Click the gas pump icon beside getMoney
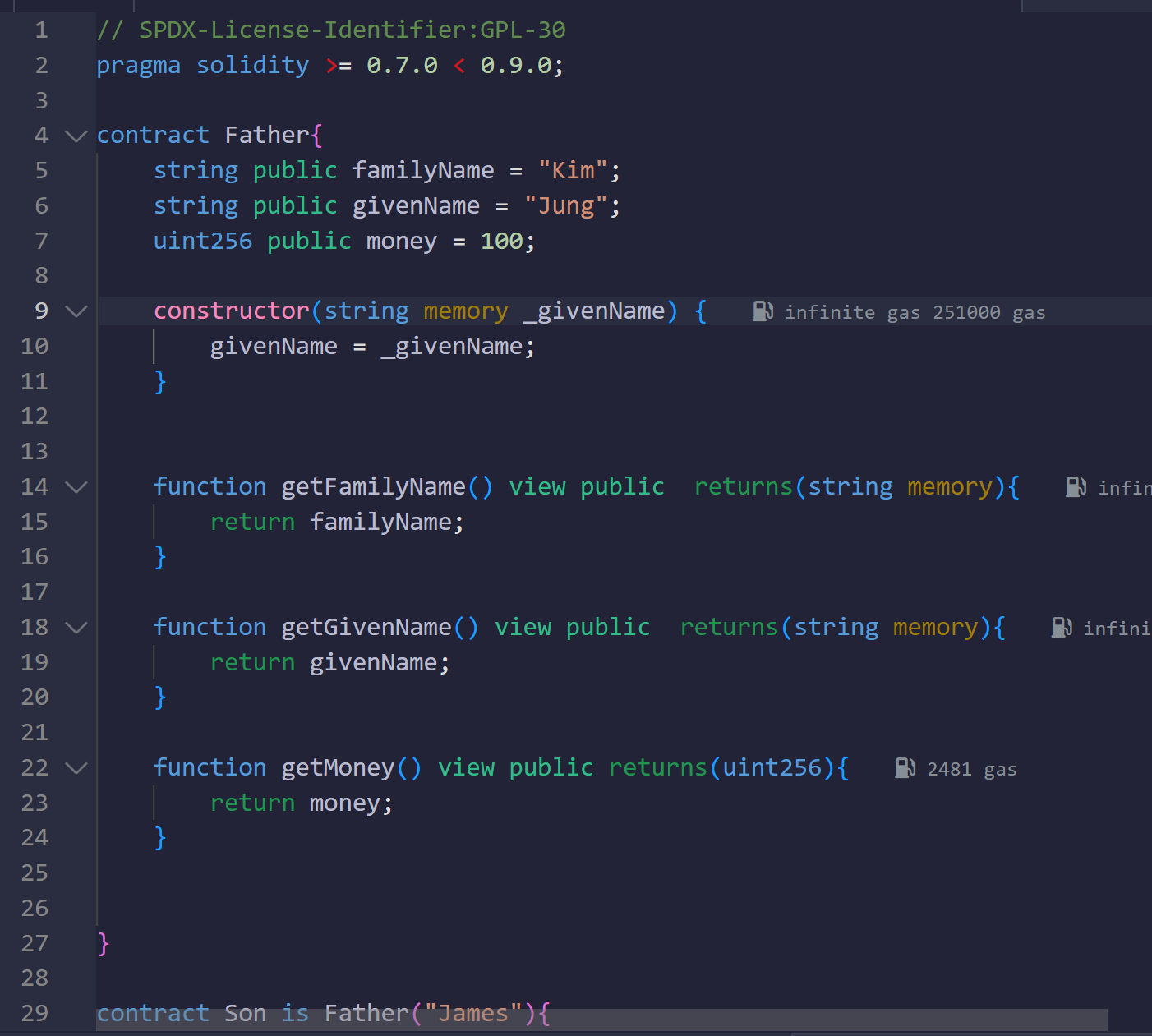This screenshot has height=1036, width=1152. 905,768
